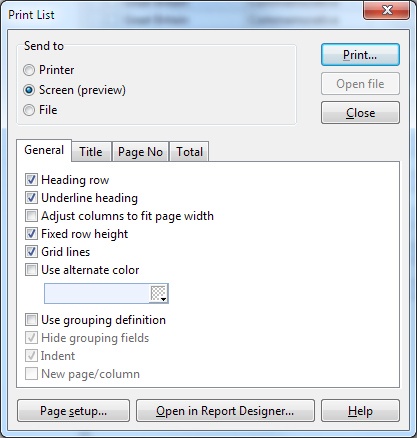Switch to the Title tab

click(x=91, y=152)
